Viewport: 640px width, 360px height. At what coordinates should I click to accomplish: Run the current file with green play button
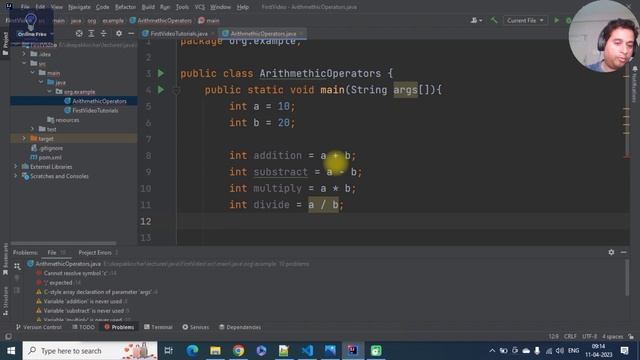556,20
